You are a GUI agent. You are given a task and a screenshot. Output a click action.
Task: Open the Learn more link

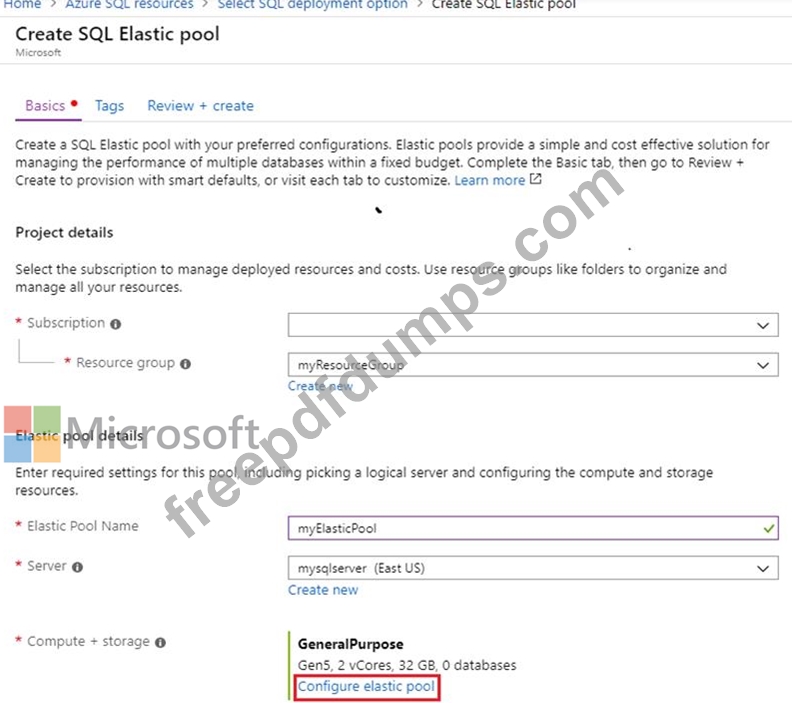click(x=489, y=180)
